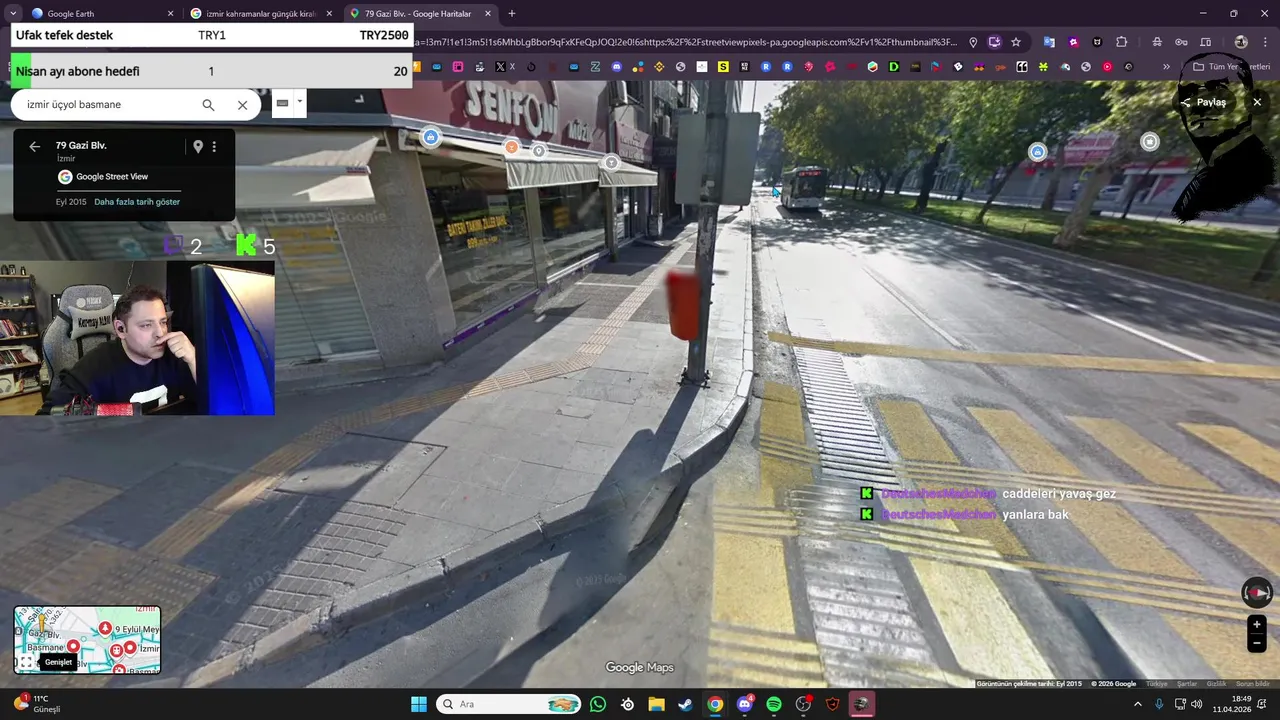Open the tab search dropdown arrow
1280x720 pixels.
[12, 14]
